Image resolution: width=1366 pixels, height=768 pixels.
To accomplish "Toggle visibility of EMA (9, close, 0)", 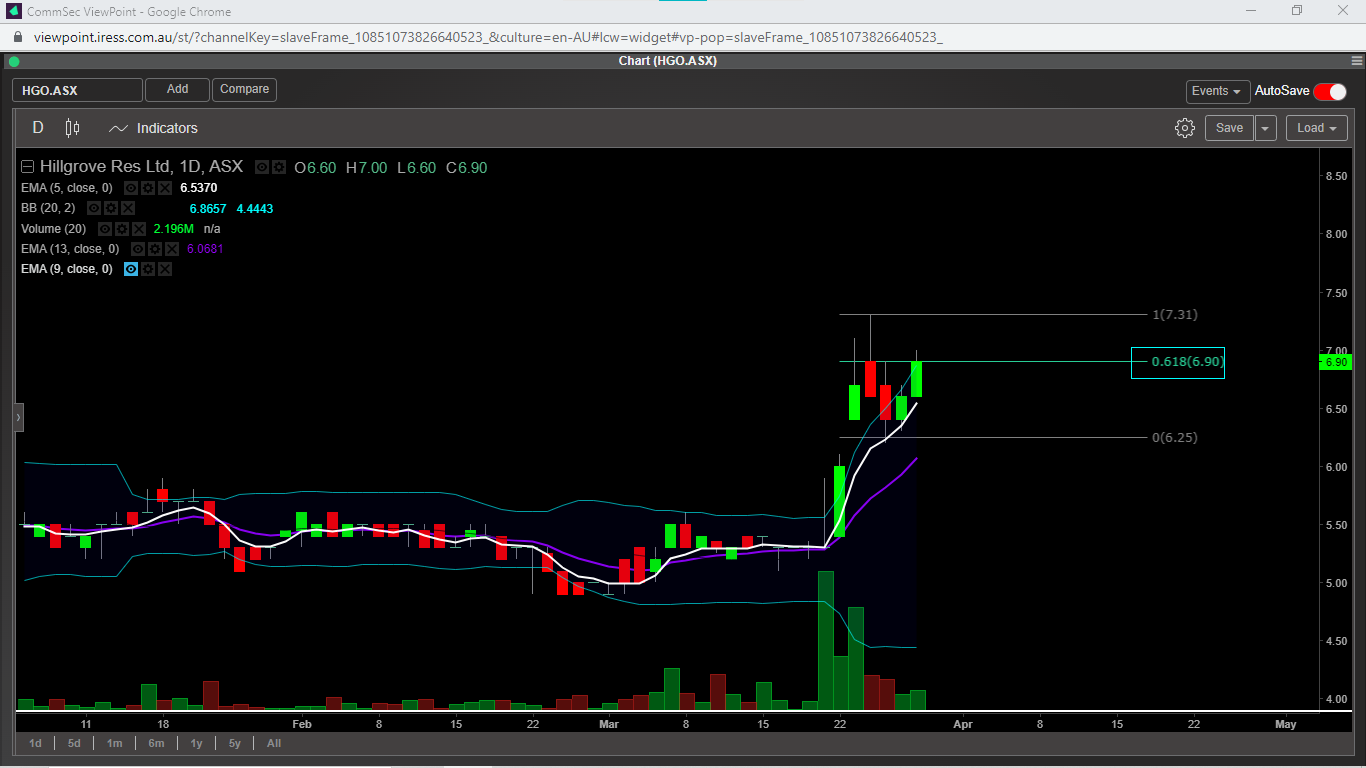I will pos(131,269).
